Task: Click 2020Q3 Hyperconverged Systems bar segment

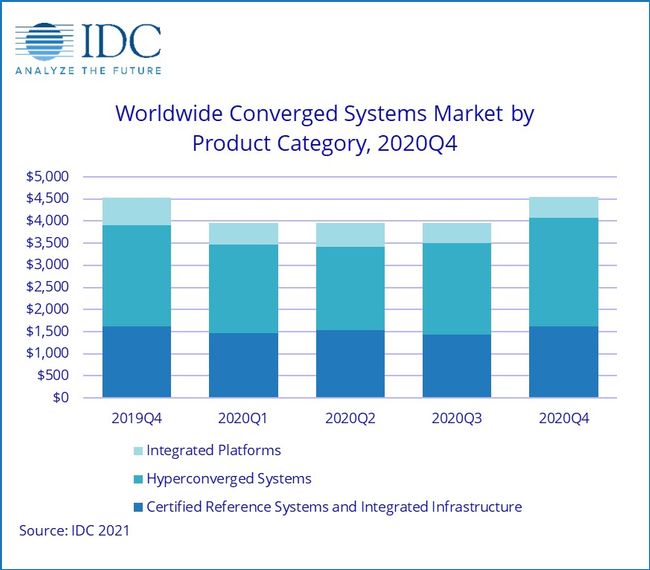Action: coord(457,289)
